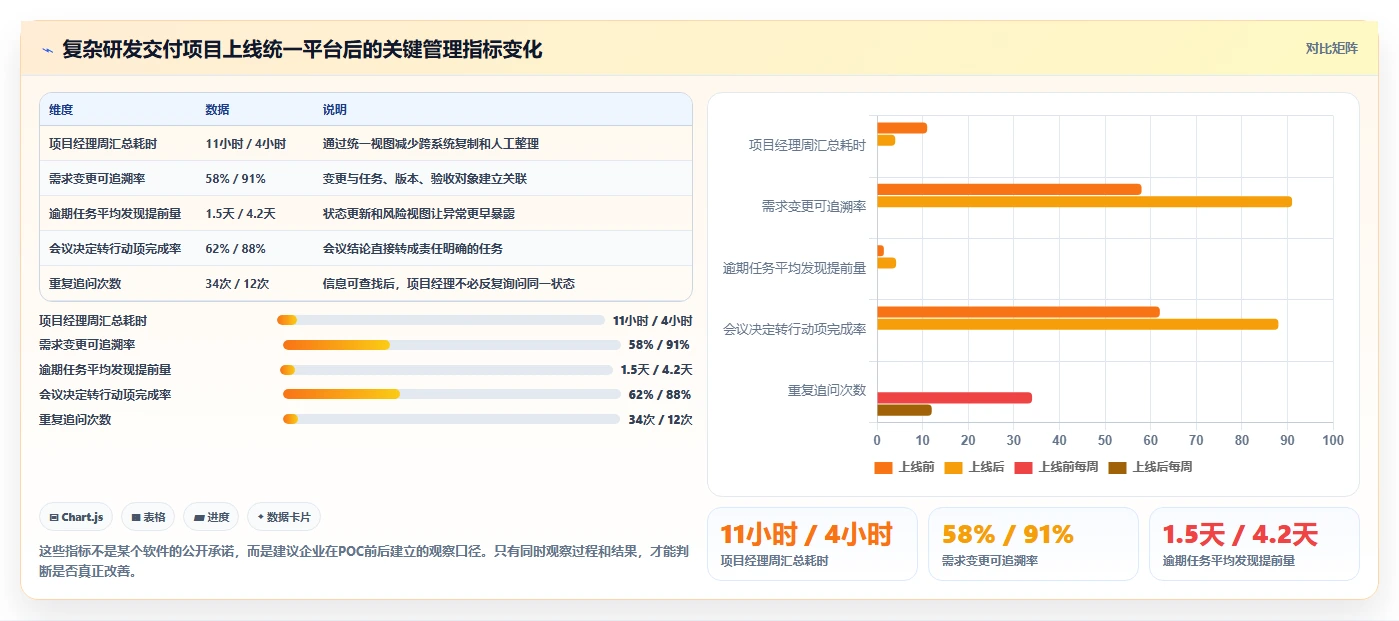Image resolution: width=1399 pixels, height=621 pixels.
Task: Open the 11小时 / 4小时 data card
Action: (812, 544)
